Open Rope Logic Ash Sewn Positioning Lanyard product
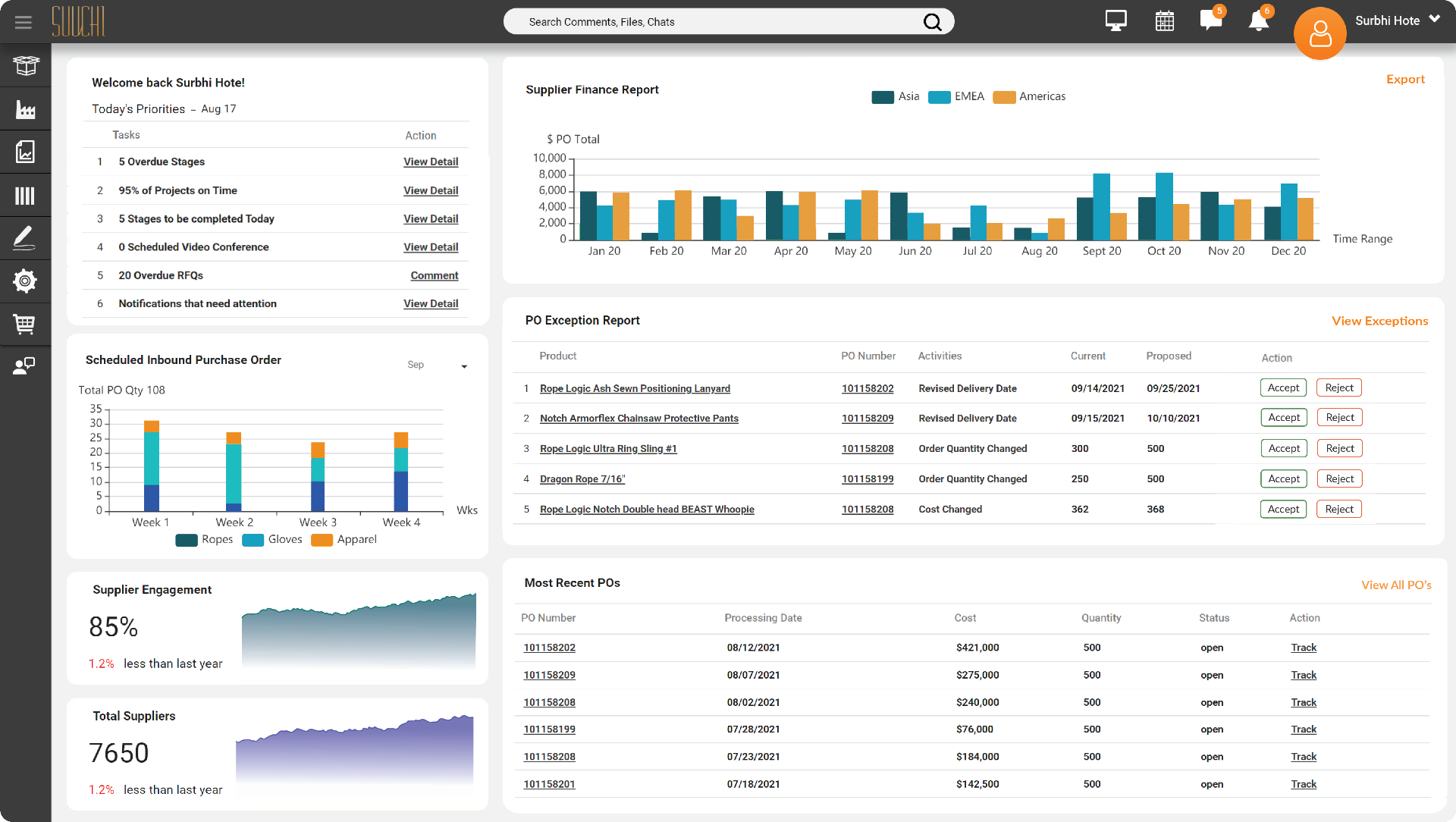1456x822 pixels. click(635, 388)
